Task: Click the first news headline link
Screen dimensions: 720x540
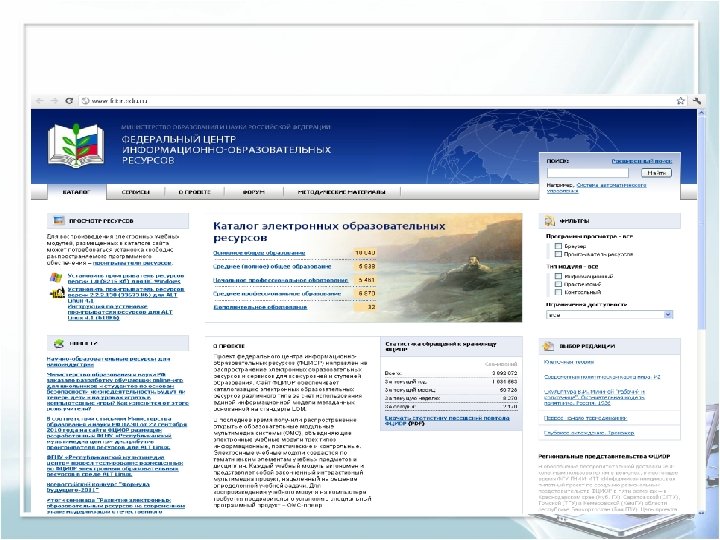Action: pyautogui.click(x=108, y=361)
